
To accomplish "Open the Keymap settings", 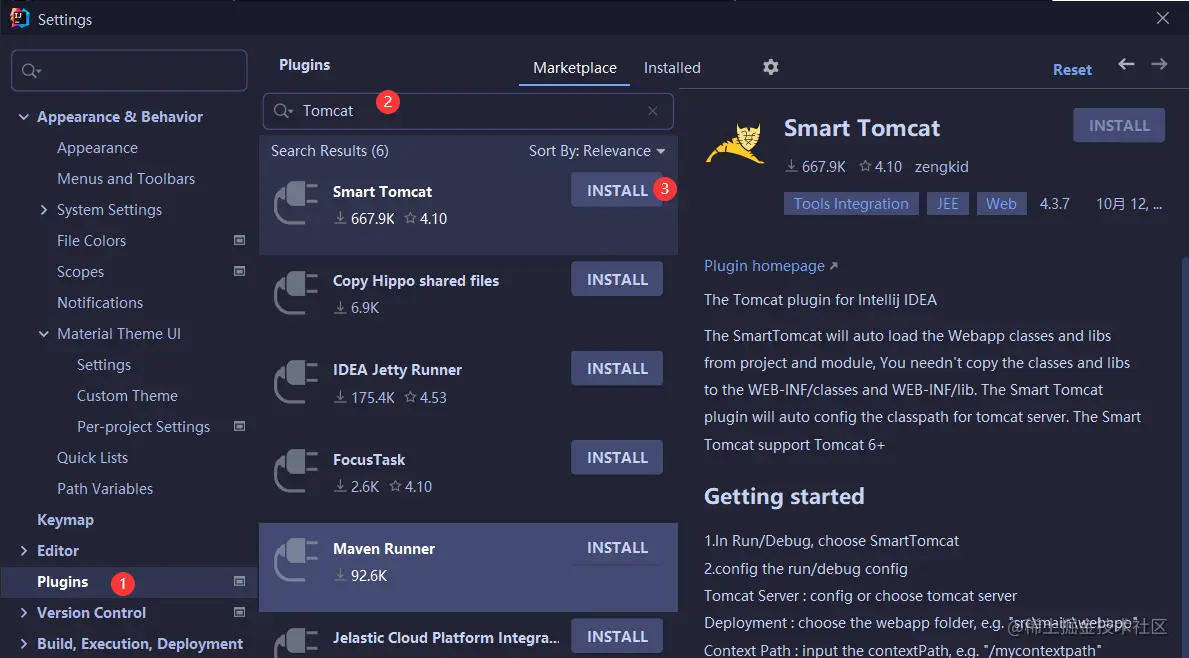I will [65, 520].
